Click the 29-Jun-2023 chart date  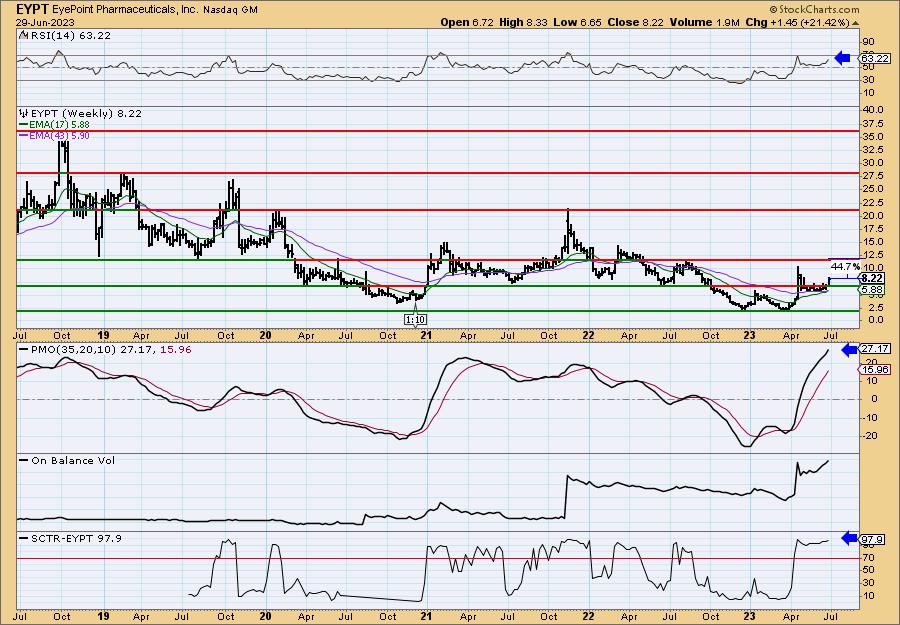click(x=44, y=22)
